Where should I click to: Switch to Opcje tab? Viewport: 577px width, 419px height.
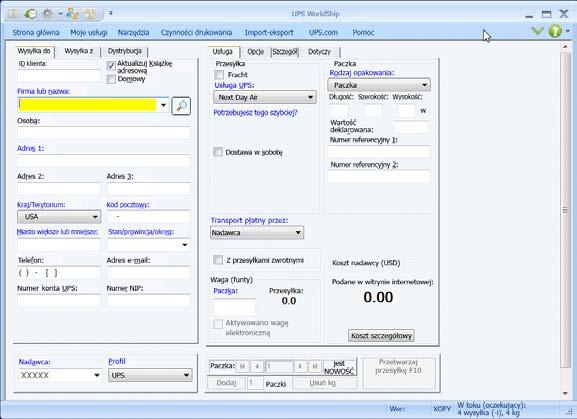255,52
